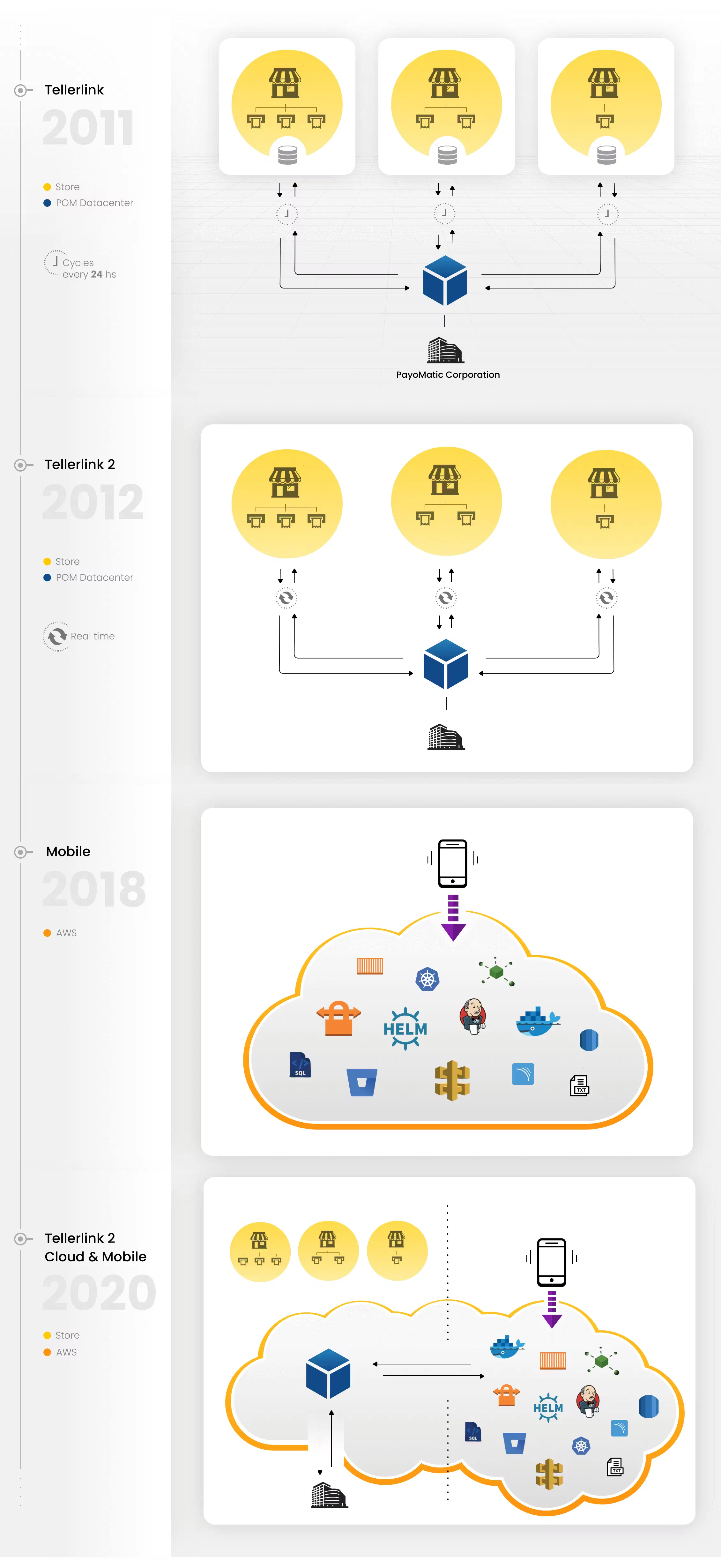Click the Tellerlink 2011 timeline marker
721x1568 pixels.
tap(21, 91)
